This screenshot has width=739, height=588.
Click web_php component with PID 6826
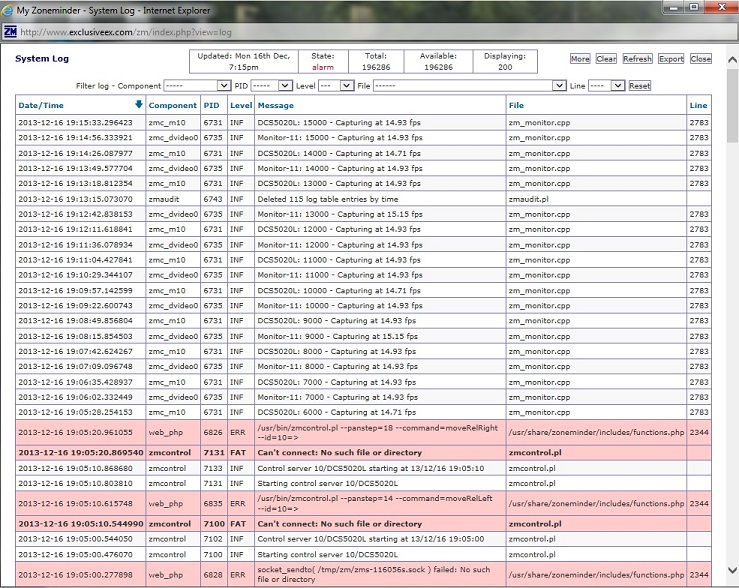click(165, 433)
